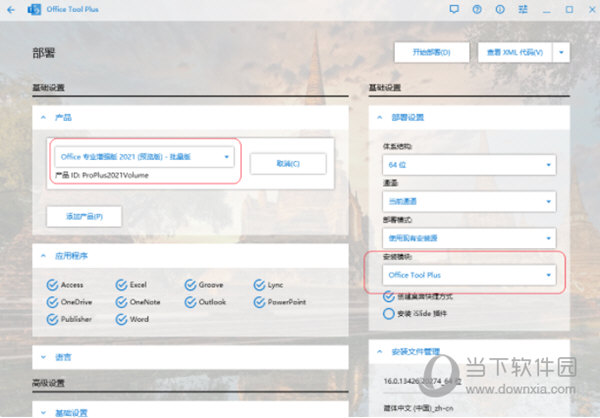600x418 pixels.
Task: Select the 16.0.13426.20274_64 位 file entry
Action: pyautogui.click(x=422, y=381)
